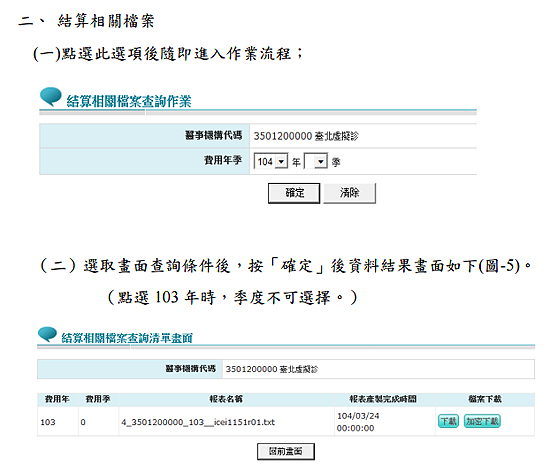This screenshot has width=550, height=465.
Task: Open the quarter (季) dropdown
Action: point(316,161)
